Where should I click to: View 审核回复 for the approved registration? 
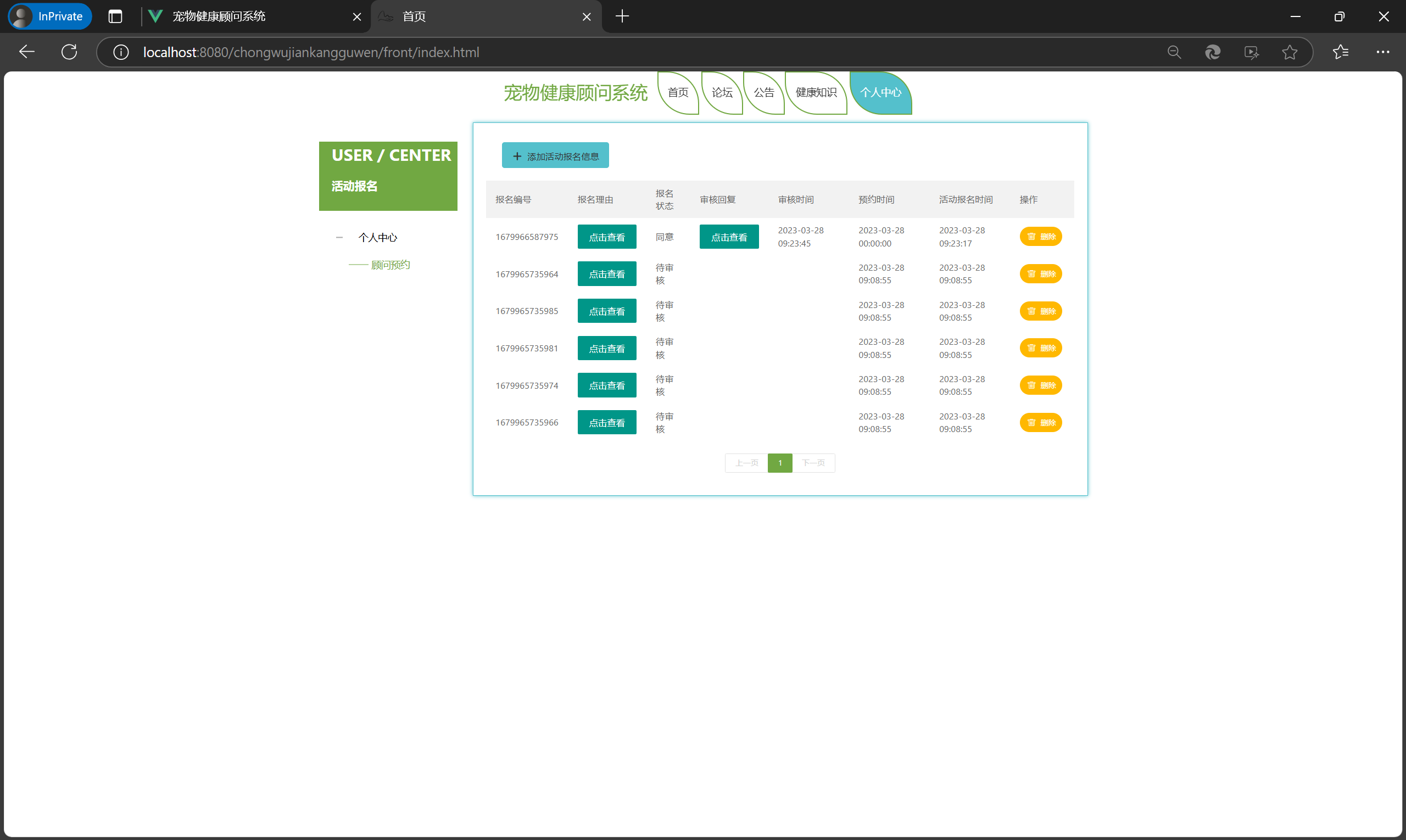[728, 237]
